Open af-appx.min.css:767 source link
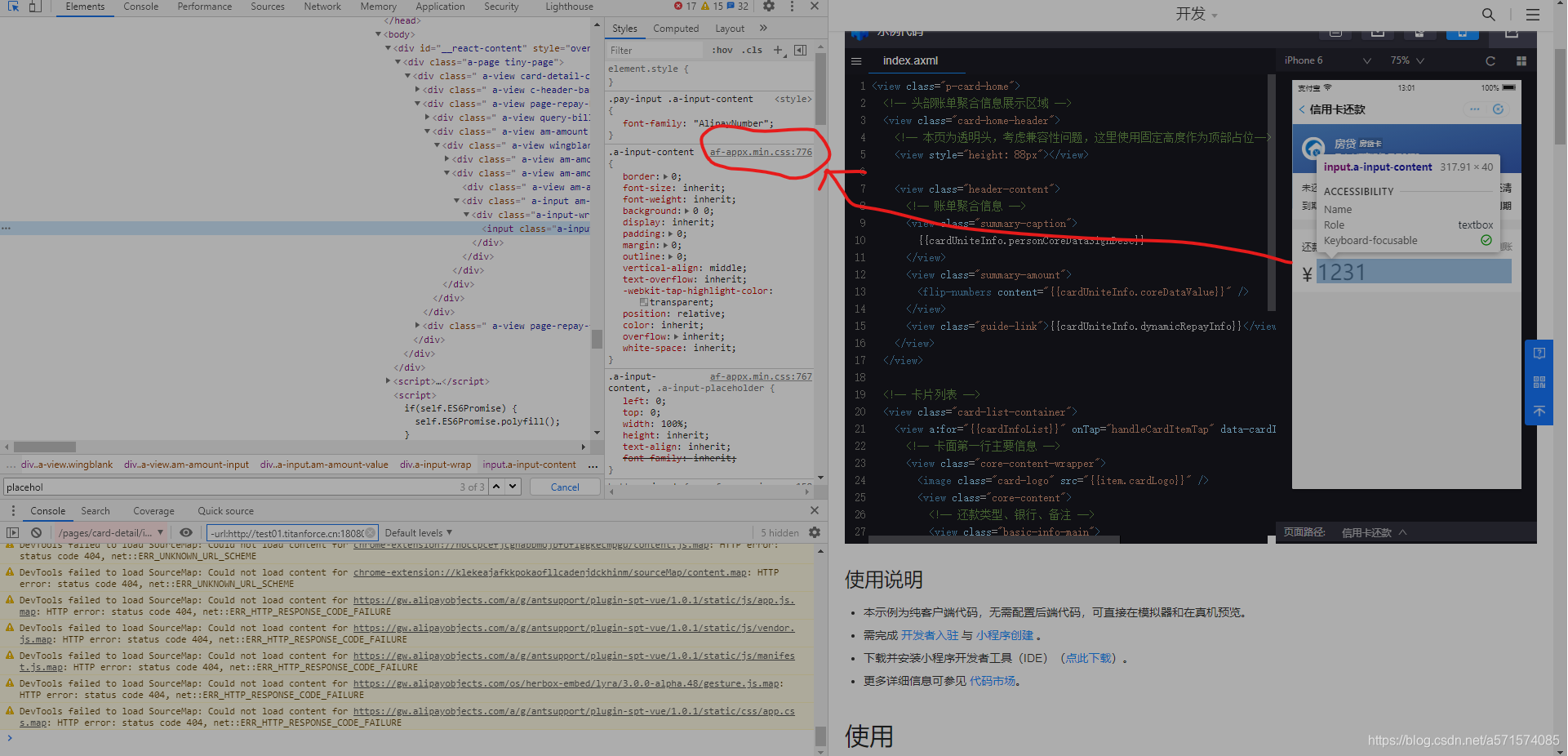Screen dimensions: 1568x756 pyautogui.click(x=761, y=377)
